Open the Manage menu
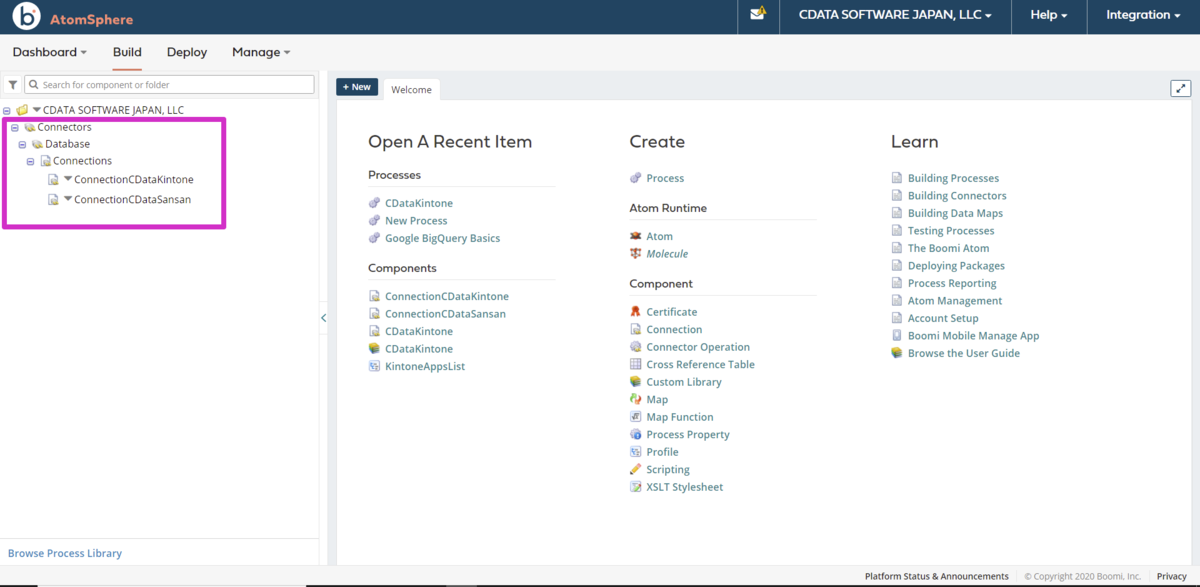The width and height of the screenshot is (1200, 587). point(261,52)
